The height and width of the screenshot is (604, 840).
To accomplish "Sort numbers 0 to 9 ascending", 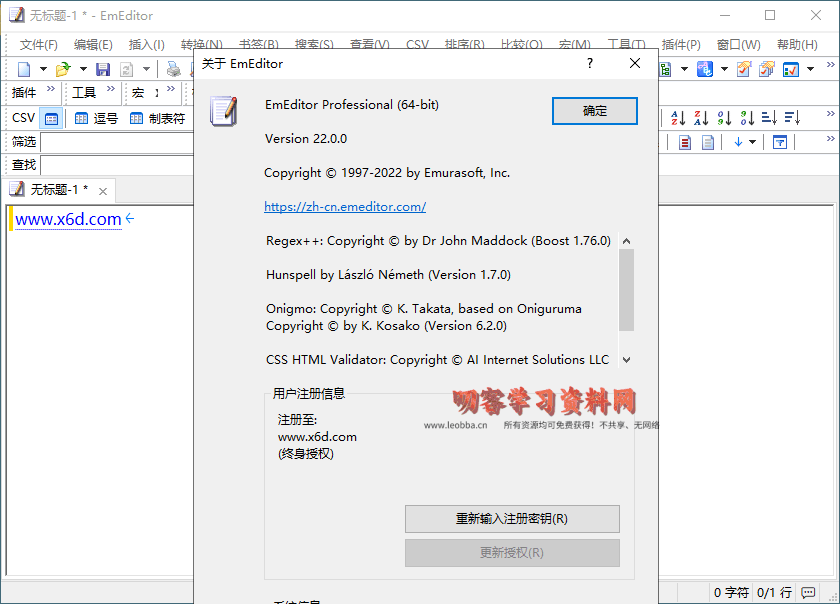I will [724, 117].
